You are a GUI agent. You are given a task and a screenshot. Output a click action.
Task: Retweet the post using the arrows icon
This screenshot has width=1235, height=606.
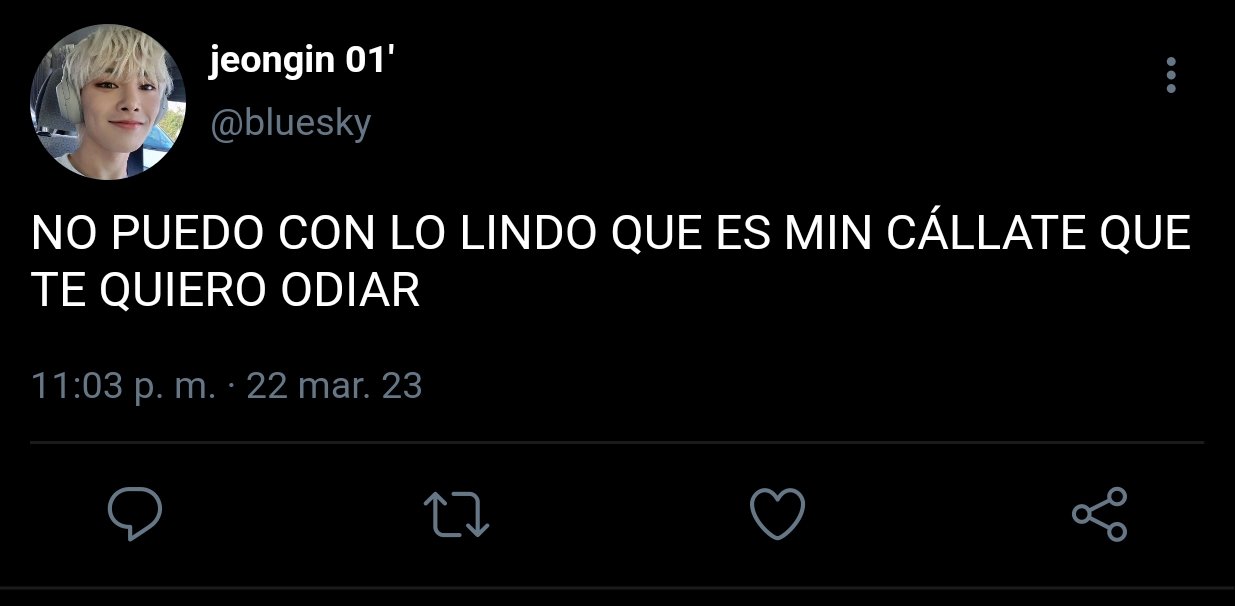pos(457,514)
